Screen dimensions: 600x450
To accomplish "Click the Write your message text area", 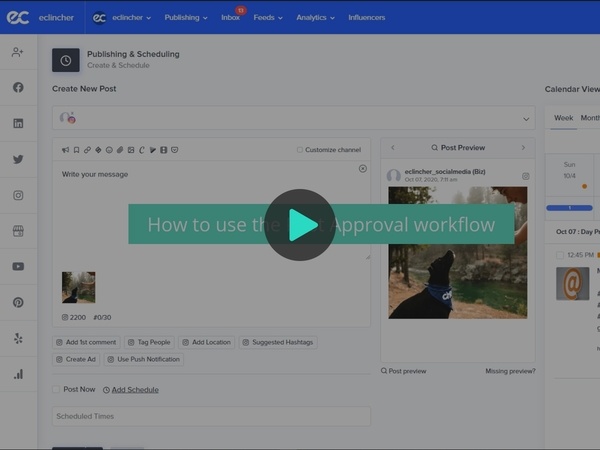I will [x=211, y=210].
